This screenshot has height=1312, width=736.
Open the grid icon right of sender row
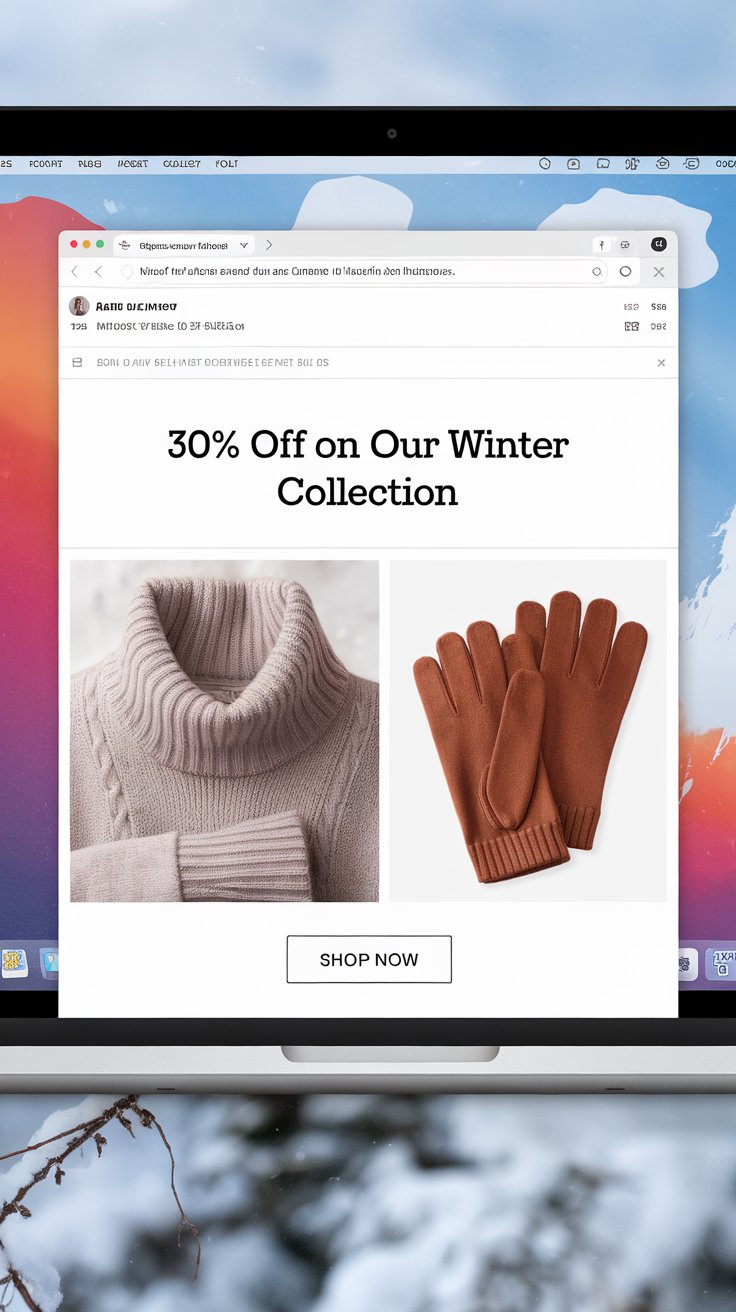[631, 326]
